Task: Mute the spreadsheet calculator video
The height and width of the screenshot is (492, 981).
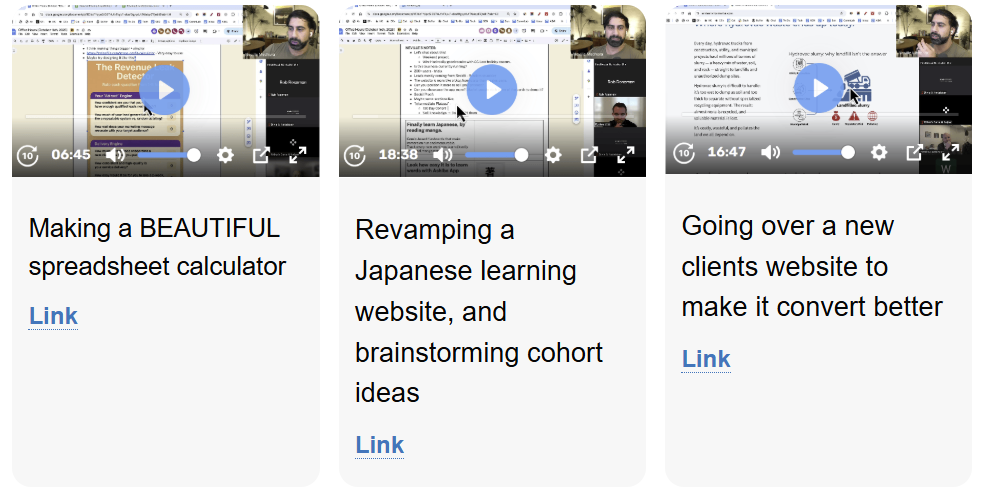Action: coord(116,155)
